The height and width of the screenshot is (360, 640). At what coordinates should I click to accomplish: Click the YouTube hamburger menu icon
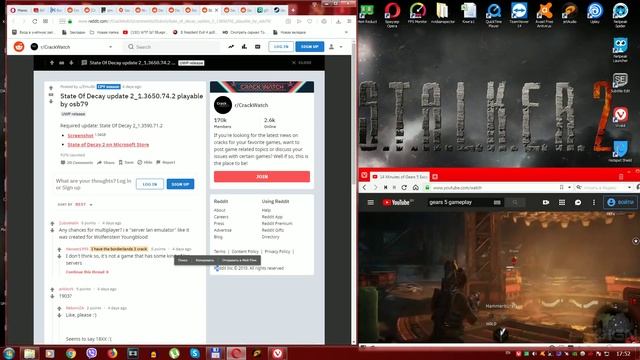pos(371,202)
